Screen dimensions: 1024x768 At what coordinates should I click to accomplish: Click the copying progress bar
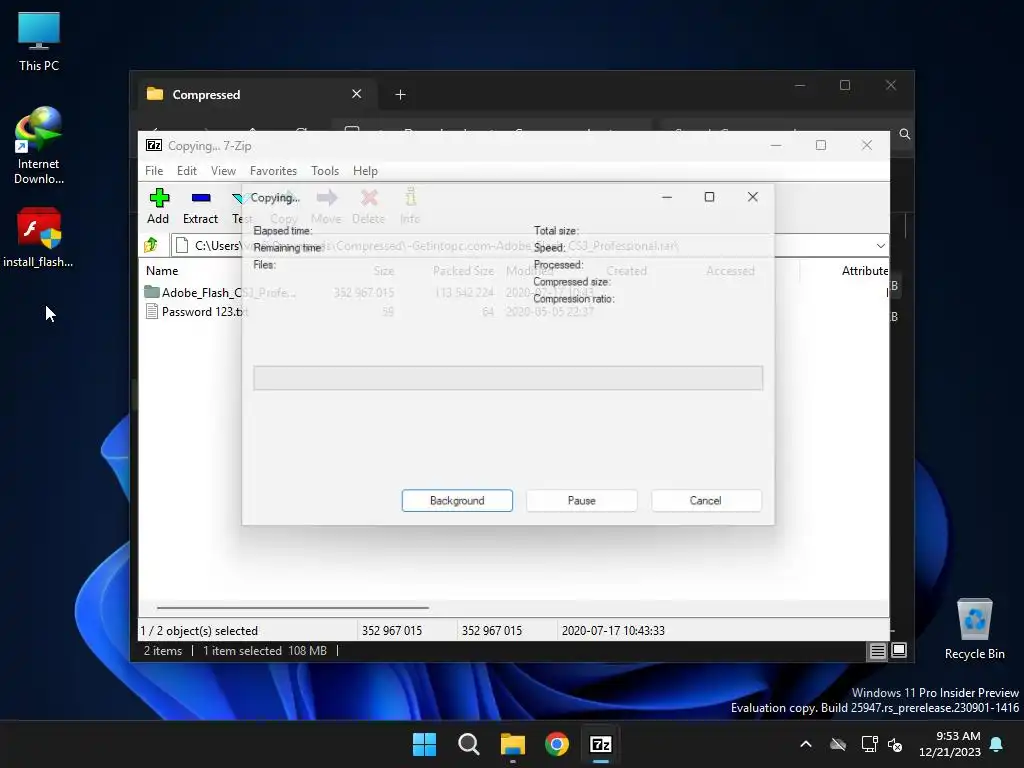[x=508, y=378]
